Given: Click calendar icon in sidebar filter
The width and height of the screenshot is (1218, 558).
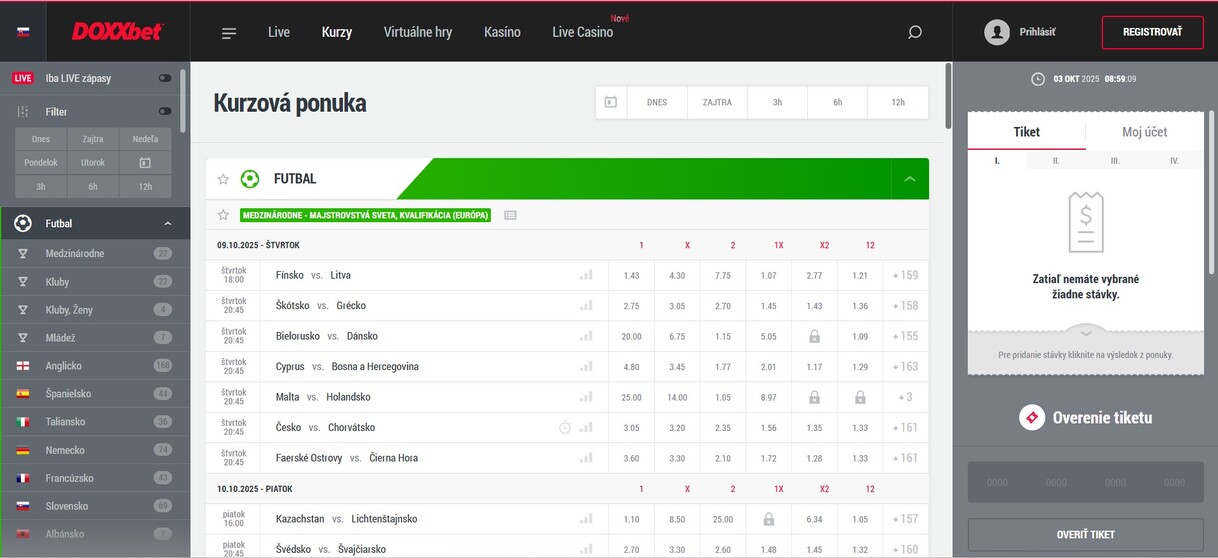Looking at the screenshot, I should point(145,162).
